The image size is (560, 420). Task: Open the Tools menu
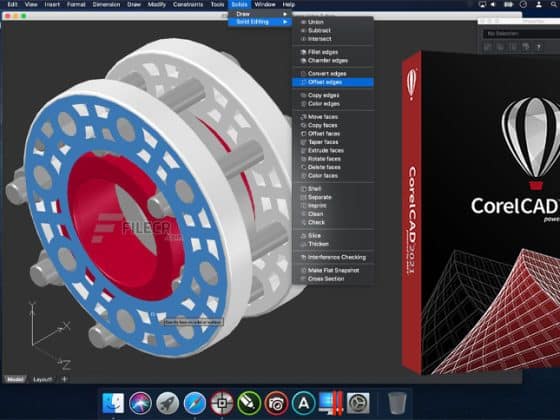click(x=217, y=4)
